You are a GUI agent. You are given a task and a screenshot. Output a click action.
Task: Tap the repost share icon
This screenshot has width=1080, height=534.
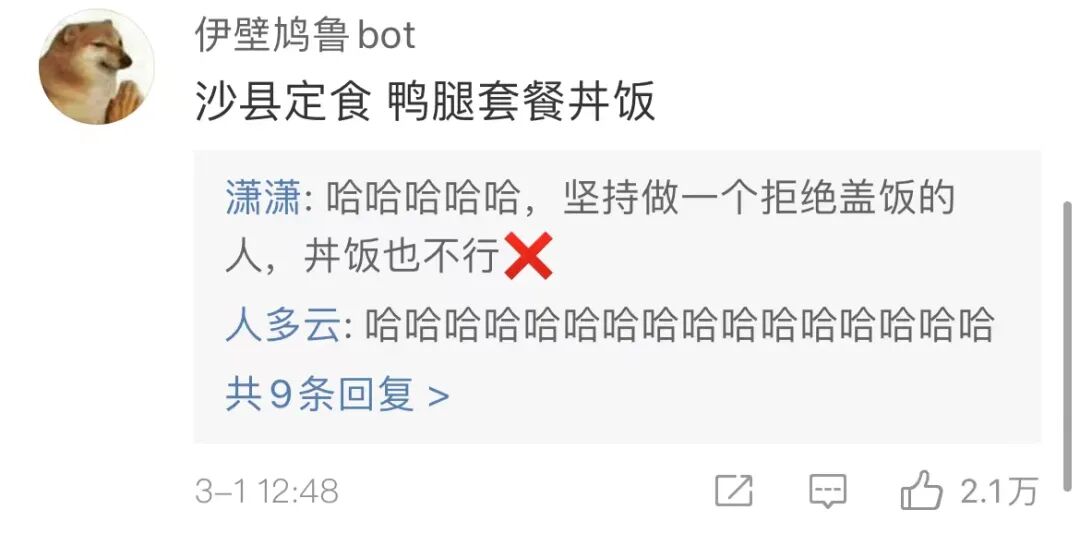tap(734, 491)
